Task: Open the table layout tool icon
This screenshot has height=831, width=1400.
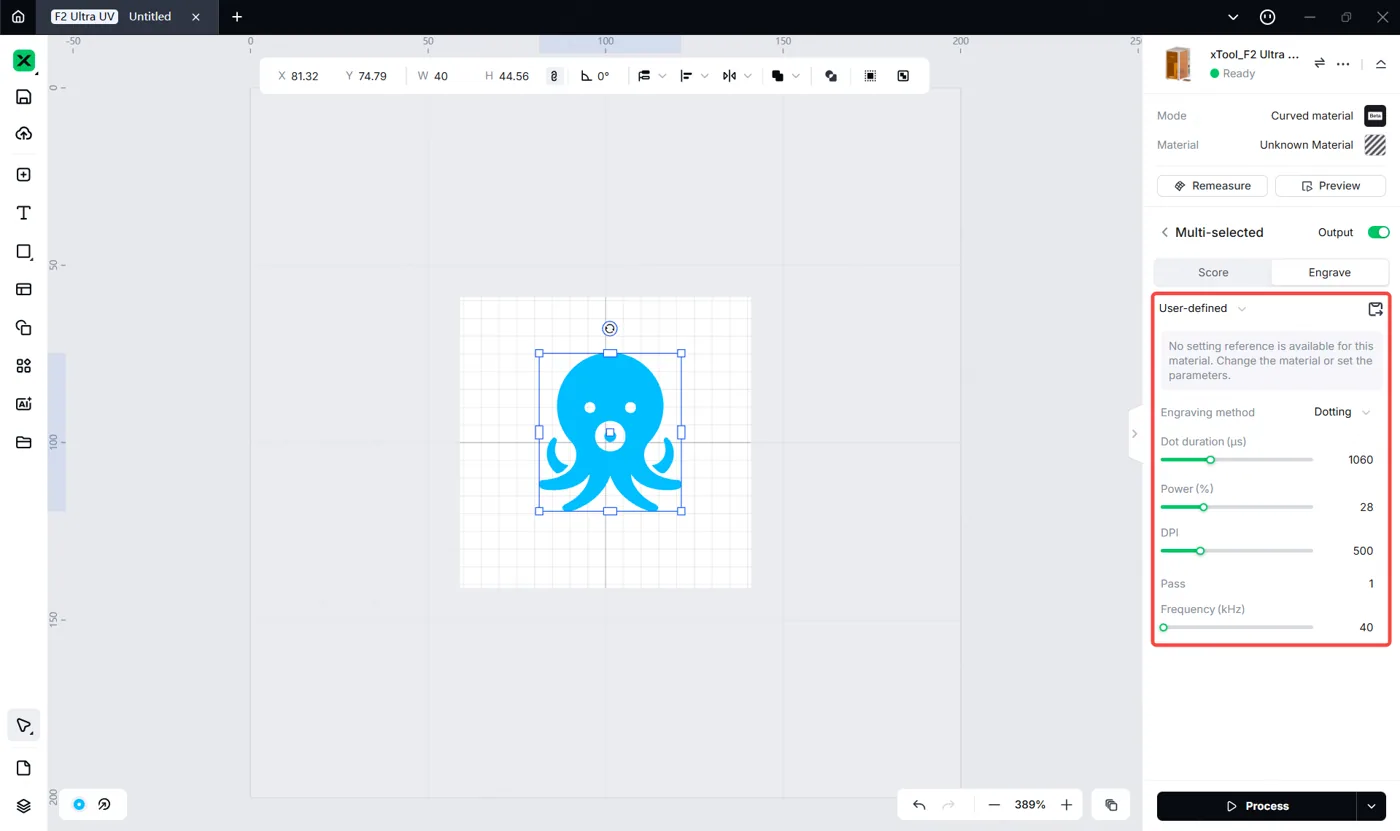Action: pos(24,290)
